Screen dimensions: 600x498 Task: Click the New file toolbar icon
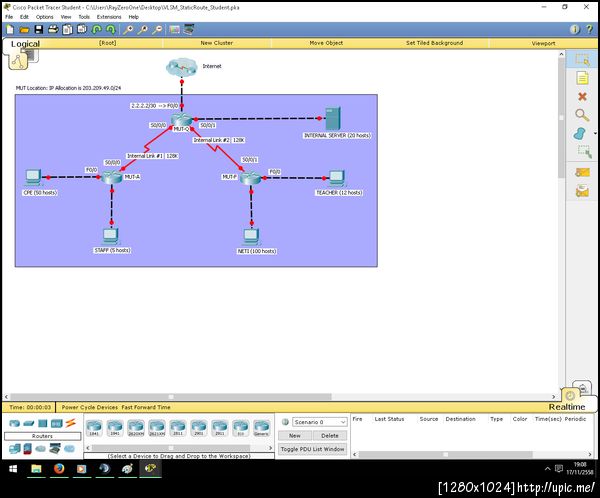point(10,29)
